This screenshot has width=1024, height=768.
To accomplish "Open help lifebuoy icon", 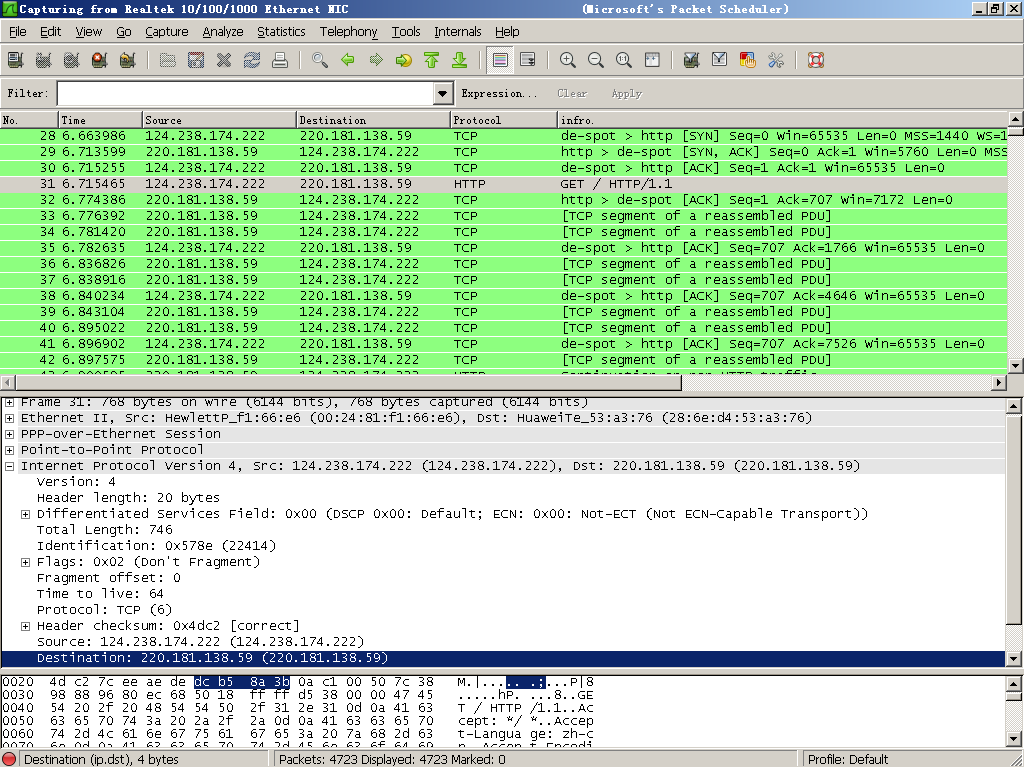I will [816, 60].
